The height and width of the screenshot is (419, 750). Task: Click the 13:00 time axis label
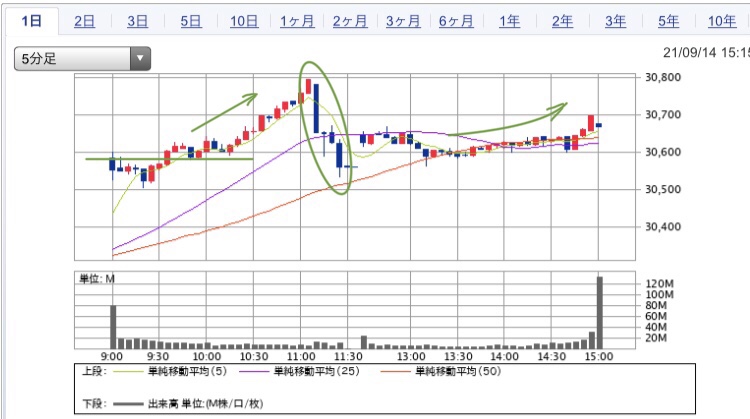coord(411,356)
